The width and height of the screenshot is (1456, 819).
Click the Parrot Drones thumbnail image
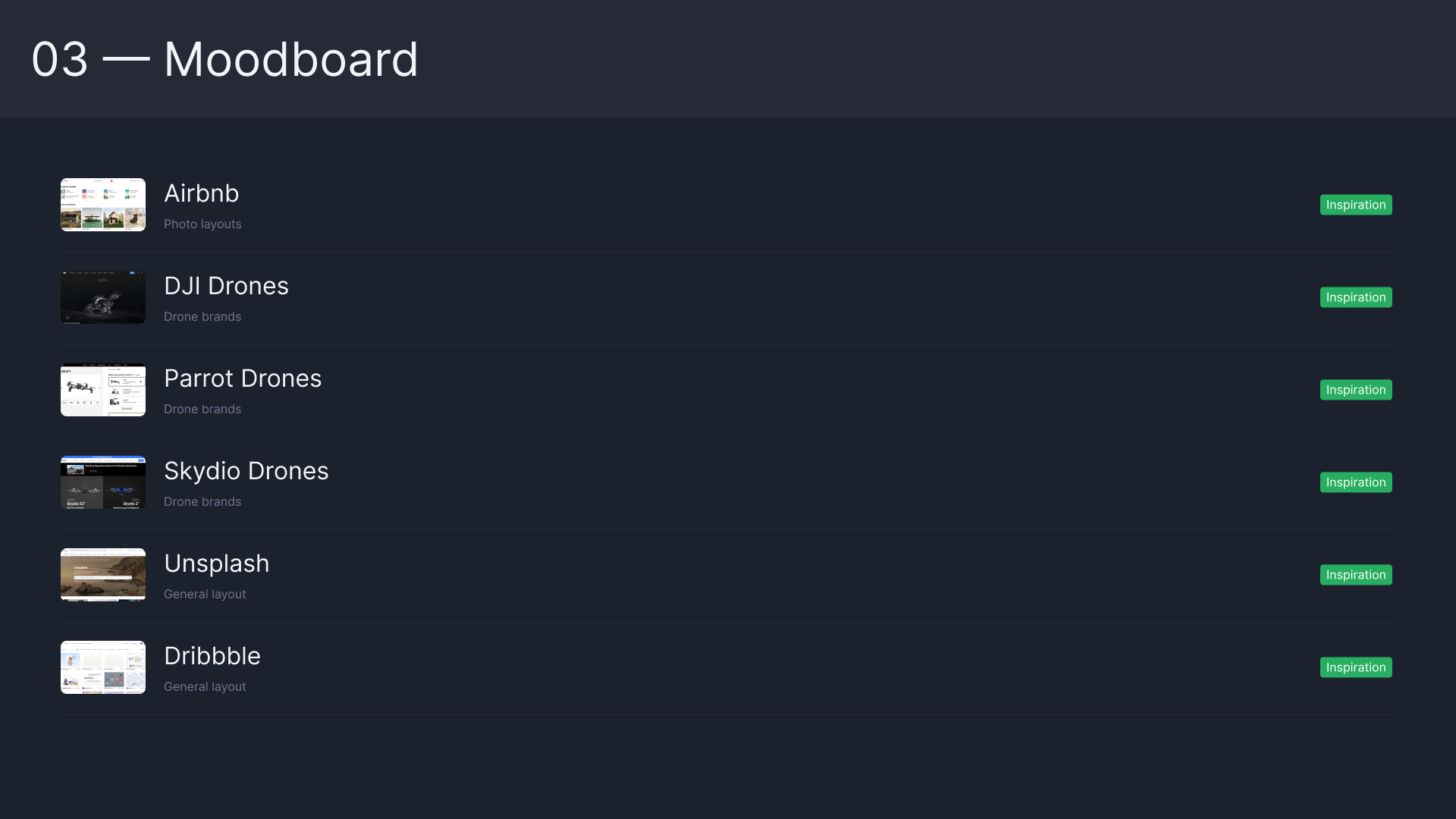point(103,390)
